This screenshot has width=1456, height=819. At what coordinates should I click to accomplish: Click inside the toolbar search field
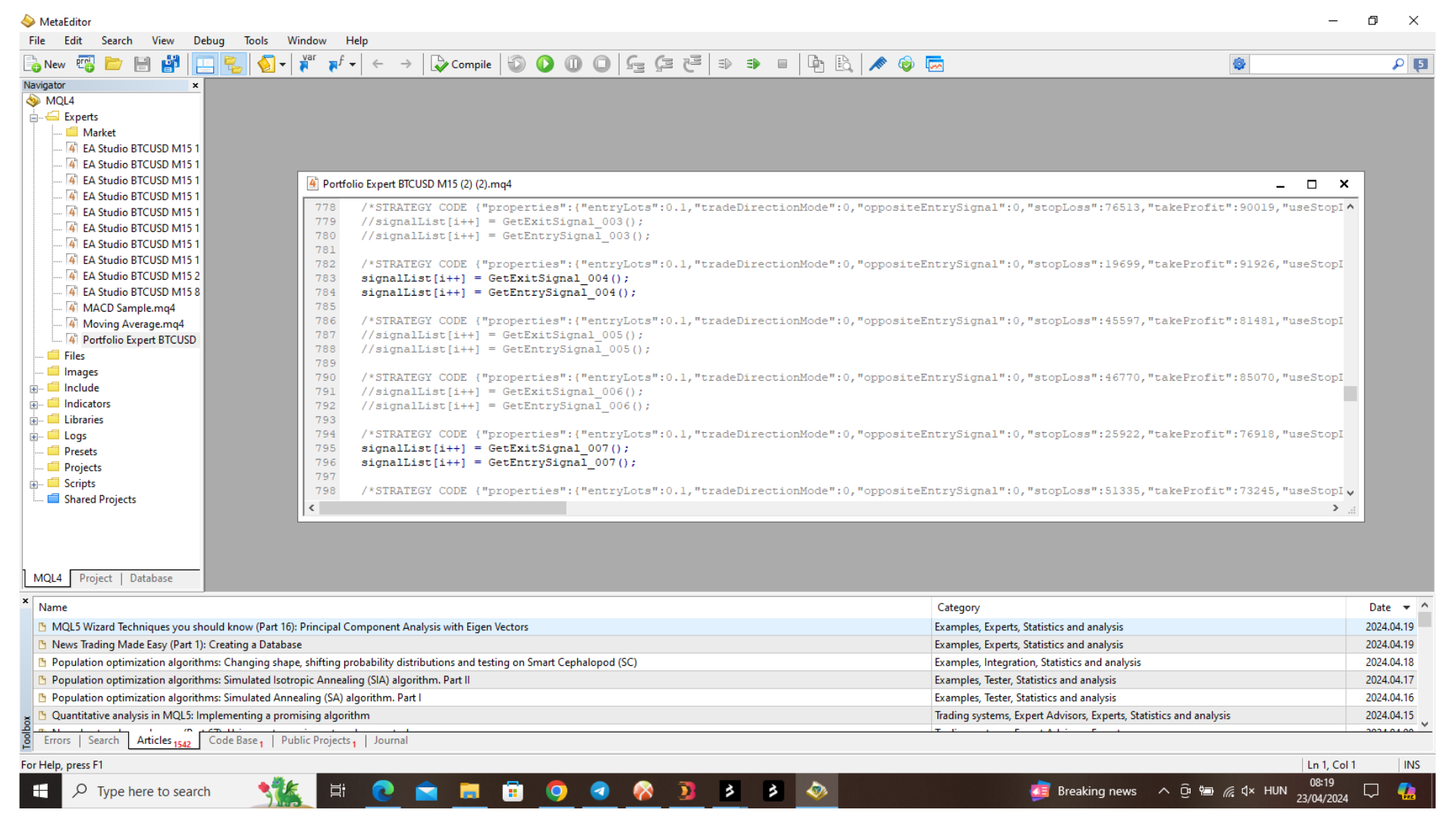pyautogui.click(x=1319, y=64)
